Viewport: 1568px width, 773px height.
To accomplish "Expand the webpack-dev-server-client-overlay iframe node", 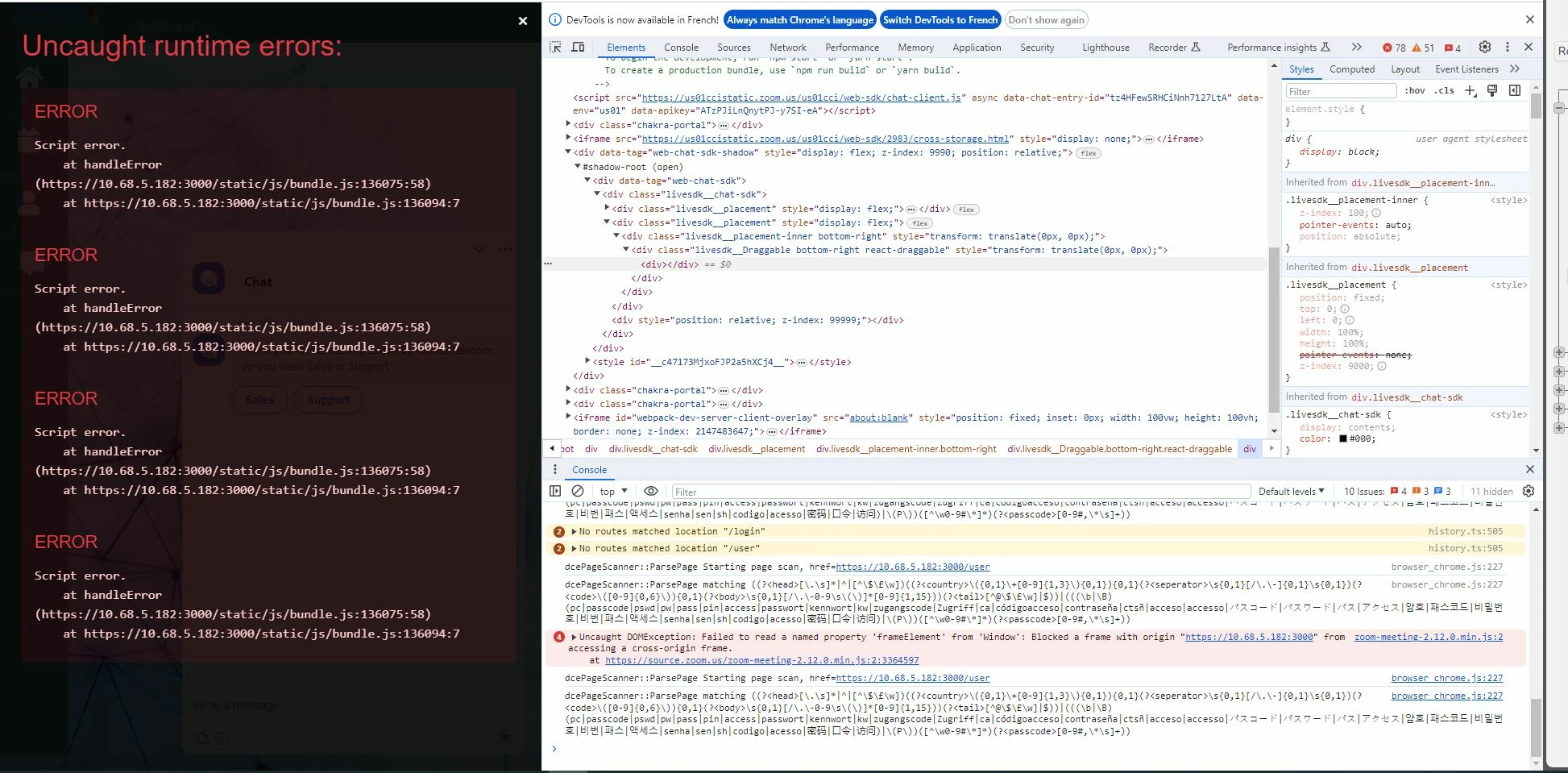I will click(x=568, y=418).
